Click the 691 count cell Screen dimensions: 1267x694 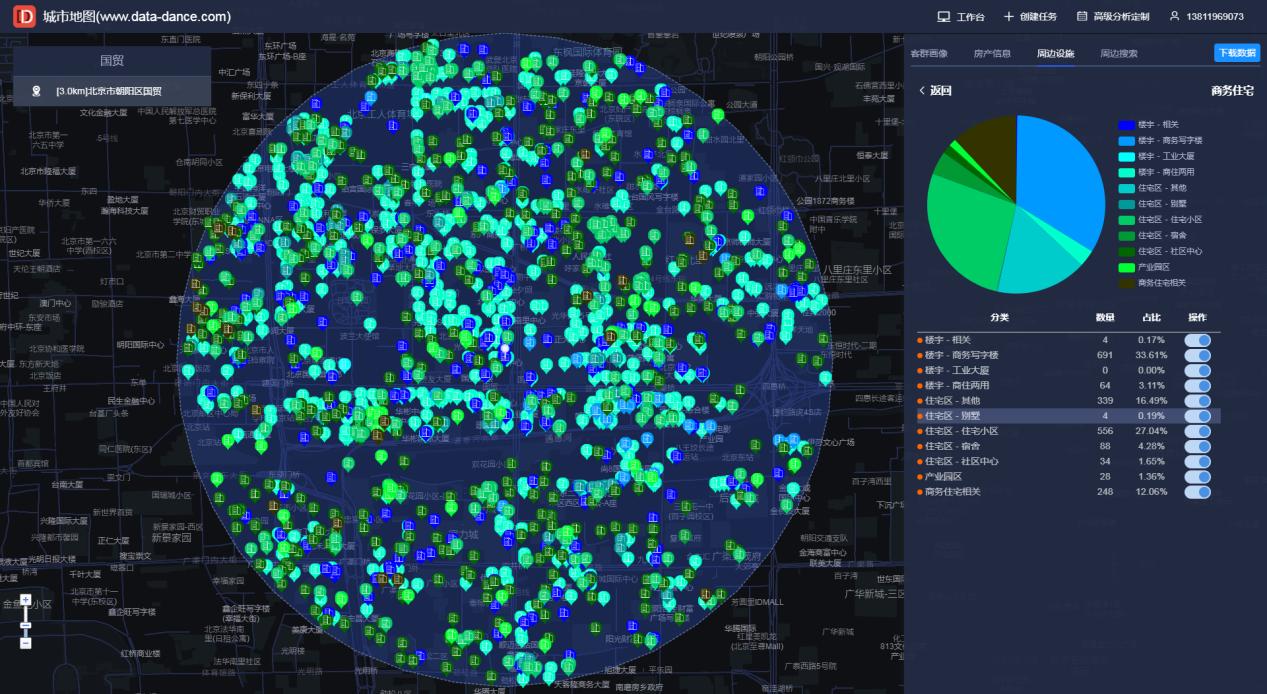point(1105,355)
